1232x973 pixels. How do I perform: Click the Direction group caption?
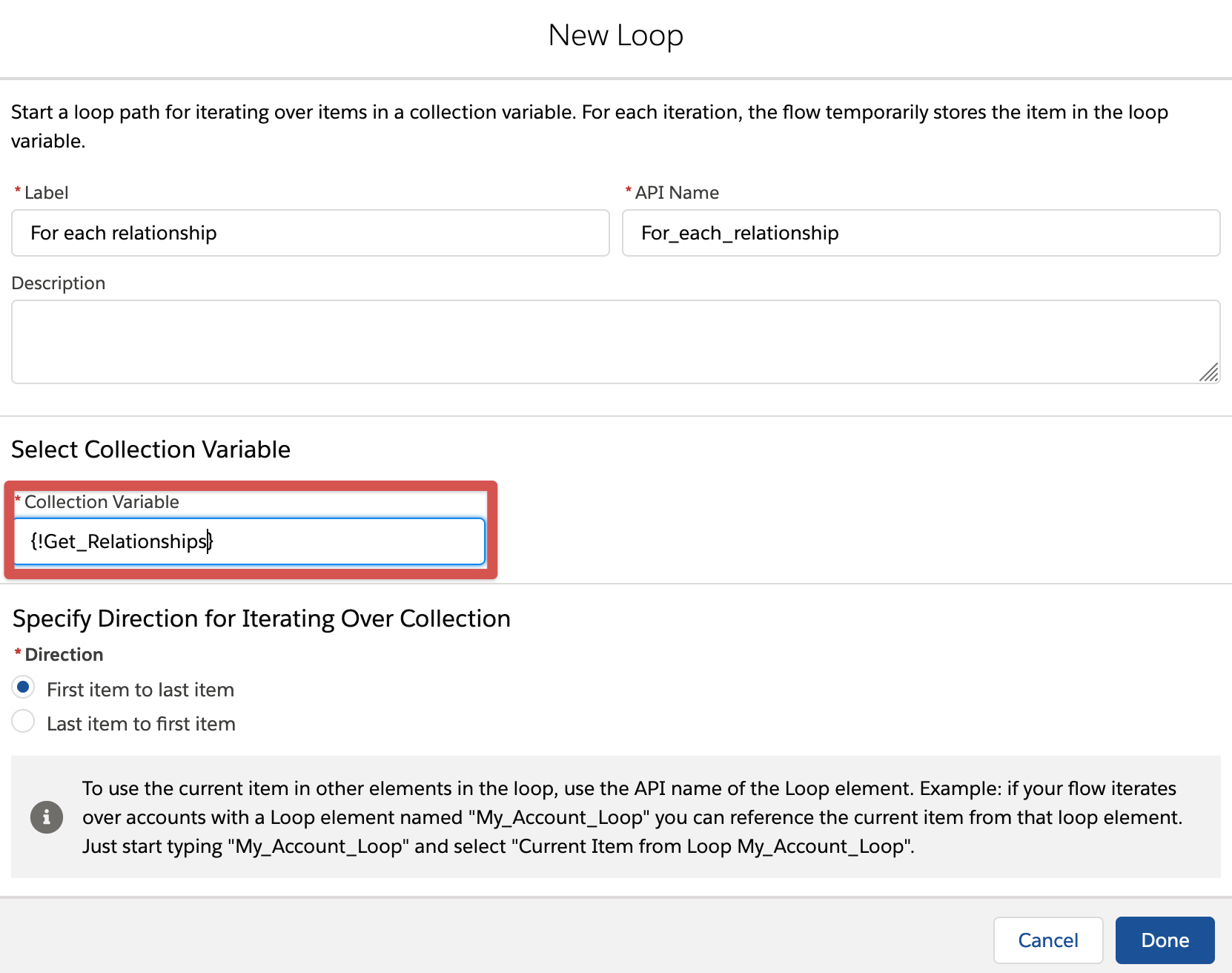64,655
